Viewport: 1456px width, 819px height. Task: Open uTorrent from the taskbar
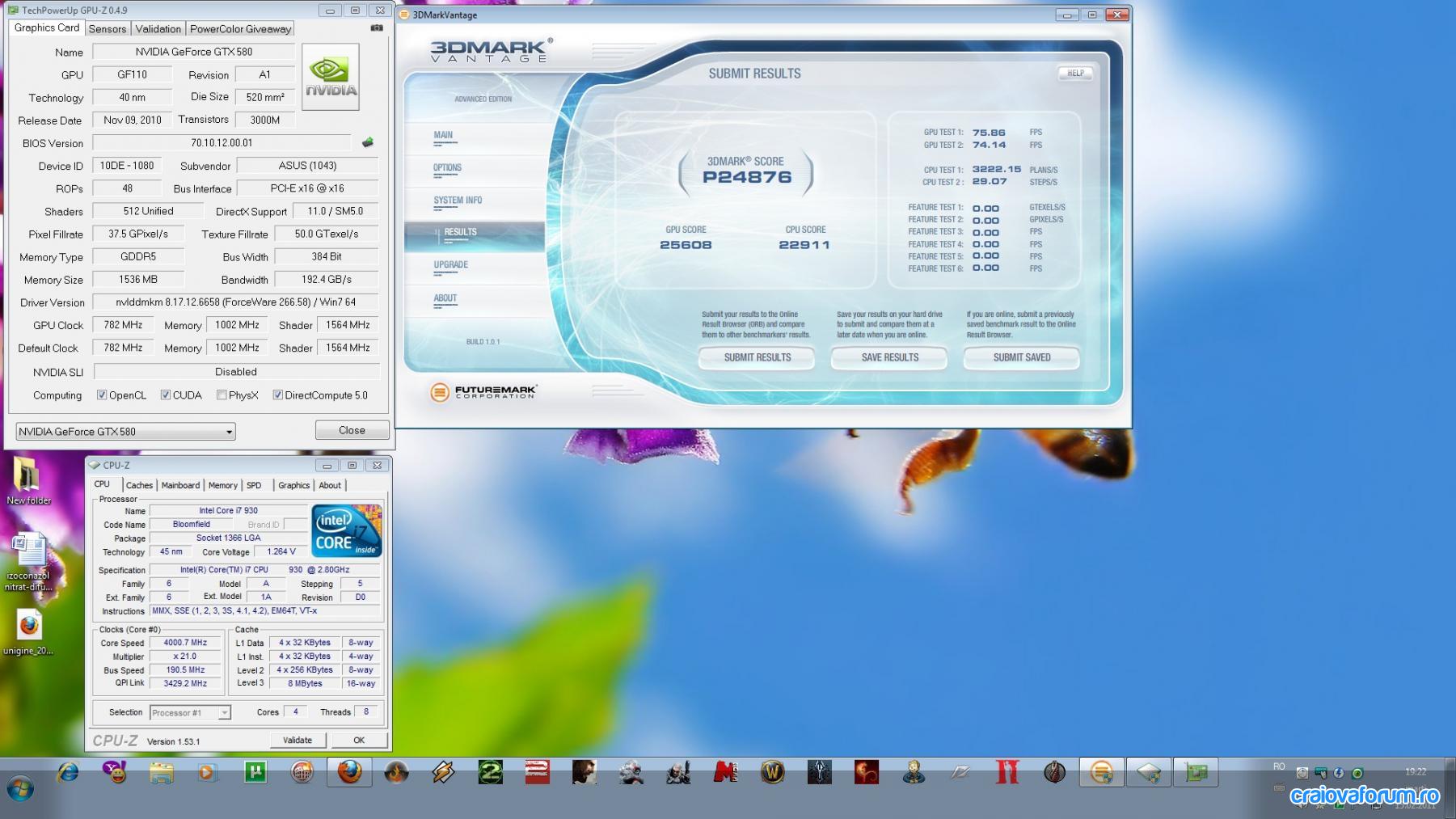pyautogui.click(x=255, y=773)
